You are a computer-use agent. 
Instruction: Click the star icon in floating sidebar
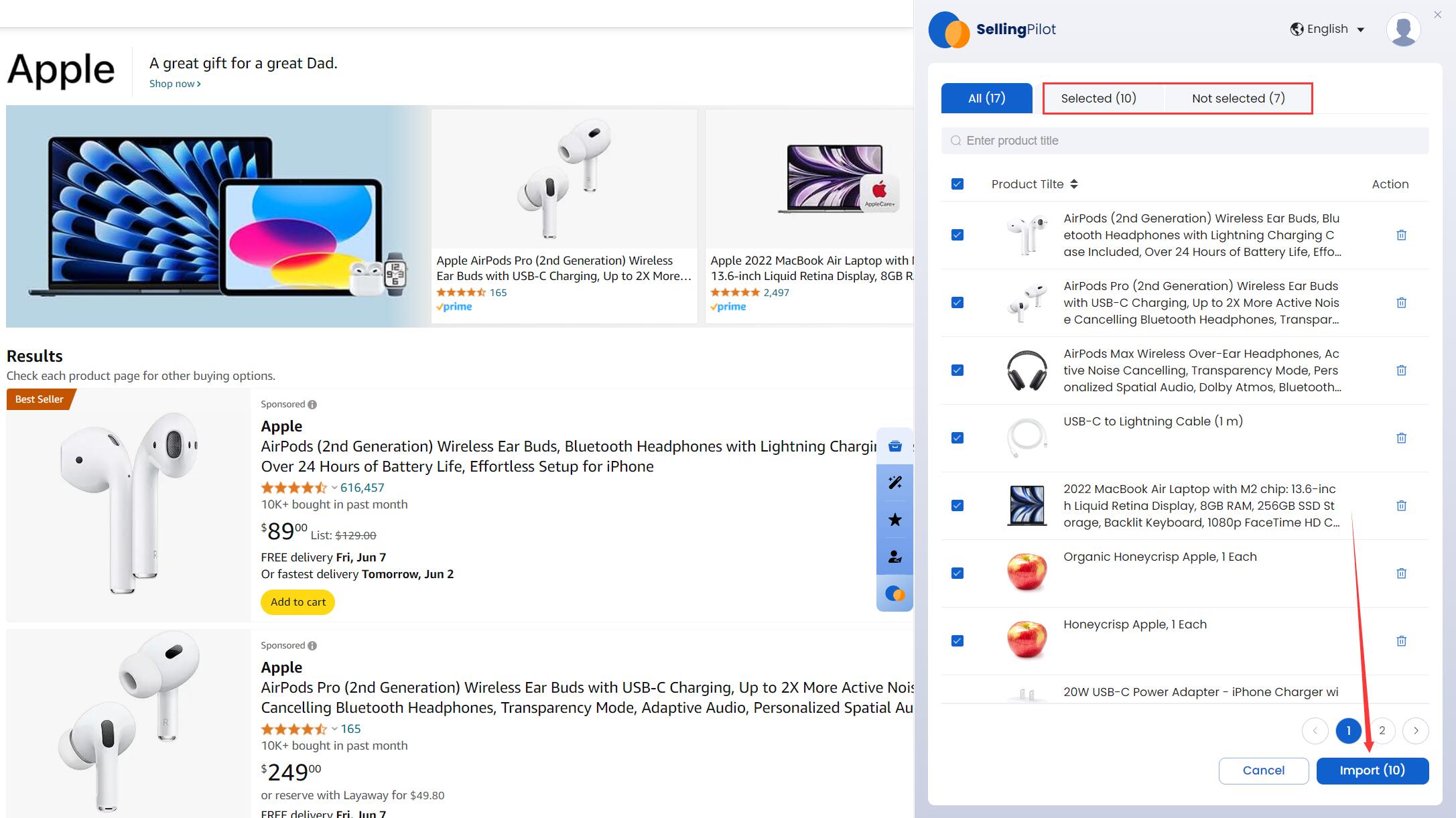tap(895, 520)
